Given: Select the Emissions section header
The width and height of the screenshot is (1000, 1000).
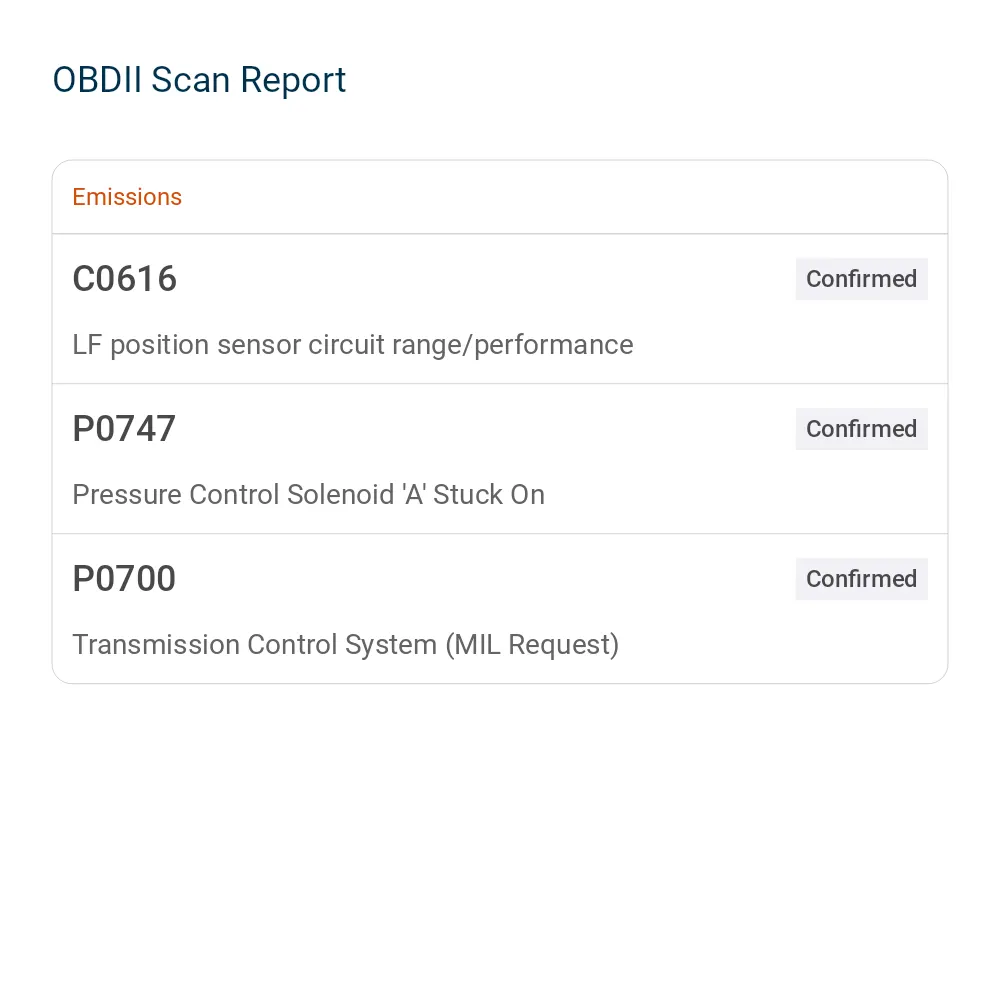Looking at the screenshot, I should pyautogui.click(x=500, y=197).
